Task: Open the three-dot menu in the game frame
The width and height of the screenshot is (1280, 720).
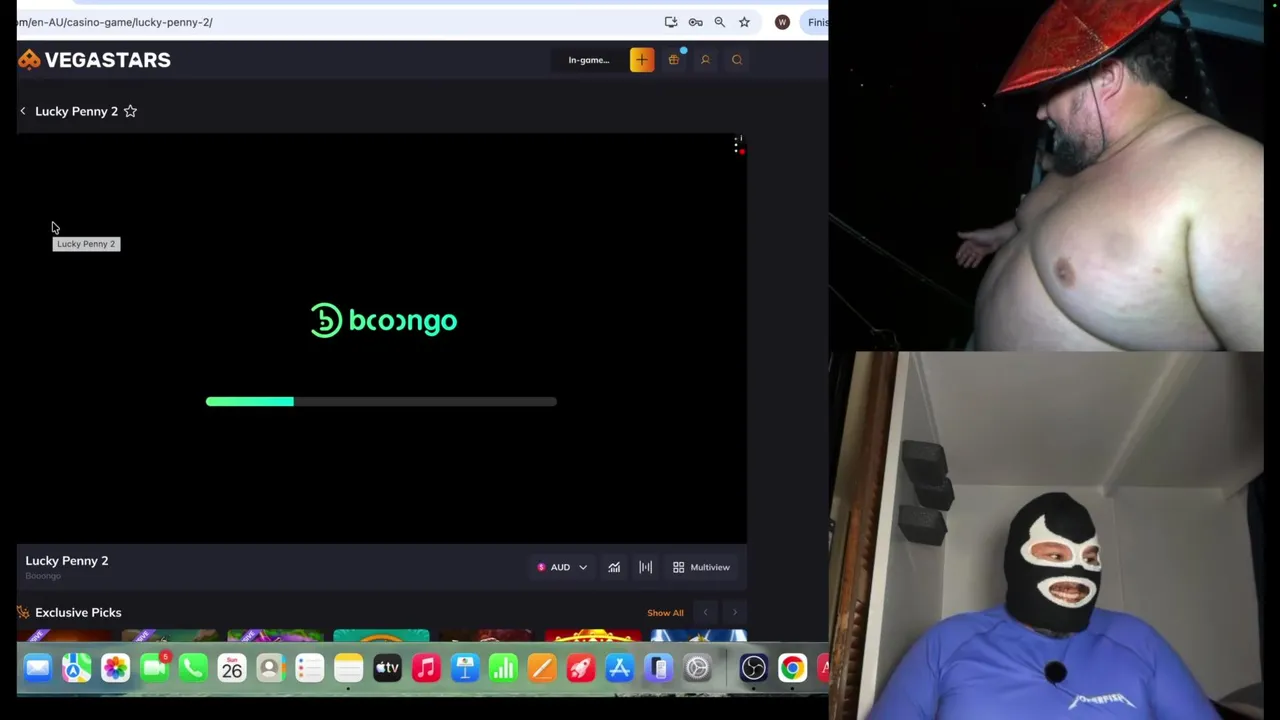Action: [x=737, y=146]
